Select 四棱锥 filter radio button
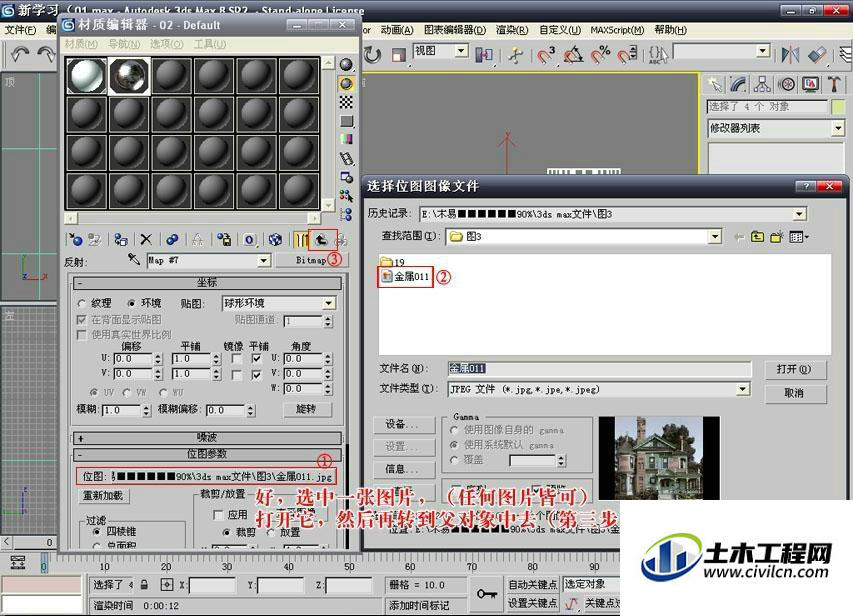Viewport: 853px width, 616px height. 97,531
